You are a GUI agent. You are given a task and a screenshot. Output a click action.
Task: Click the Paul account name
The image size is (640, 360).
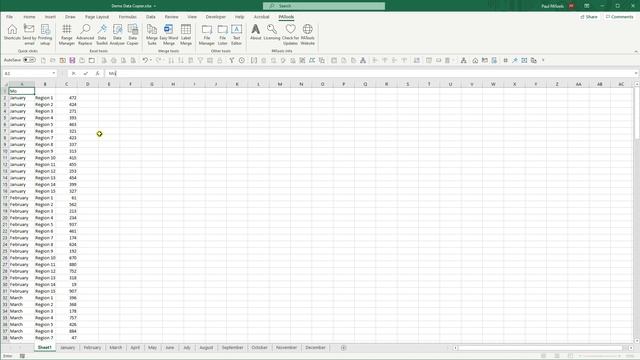pos(552,6)
